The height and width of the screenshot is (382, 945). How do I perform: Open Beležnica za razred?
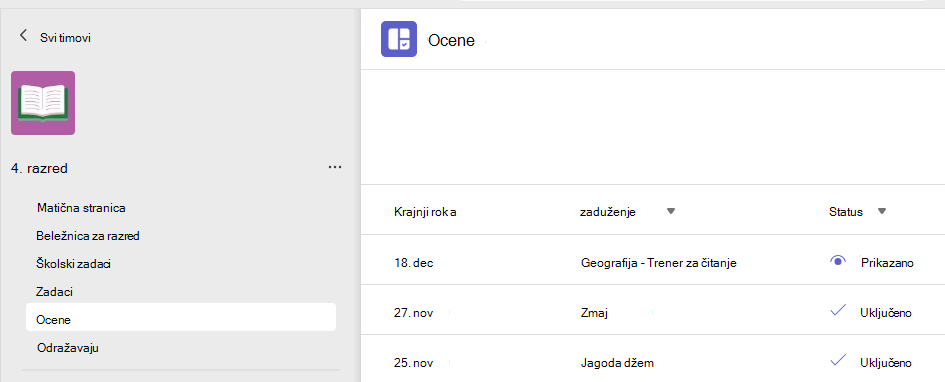tap(88, 236)
